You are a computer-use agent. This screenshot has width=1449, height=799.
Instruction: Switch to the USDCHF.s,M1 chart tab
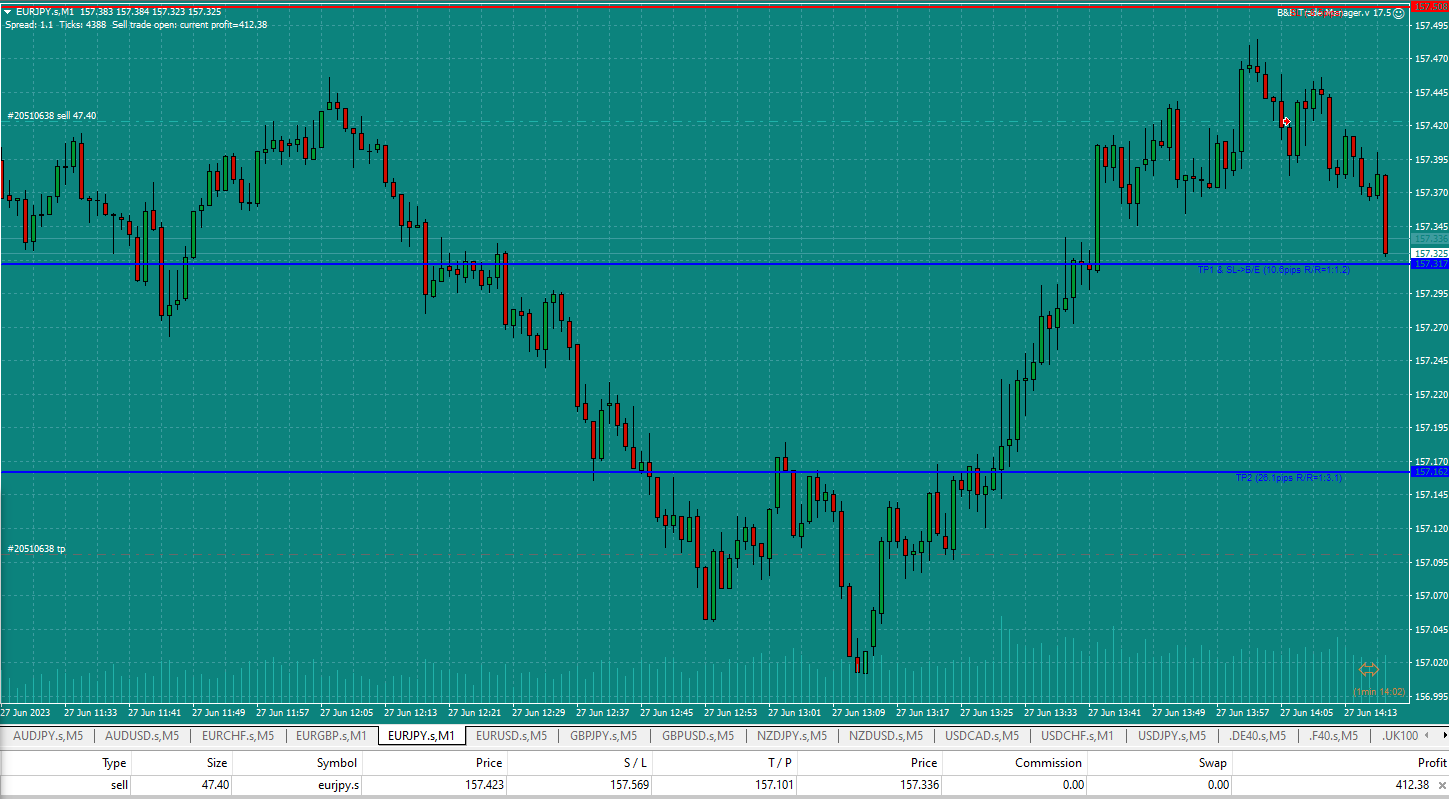tap(1078, 736)
